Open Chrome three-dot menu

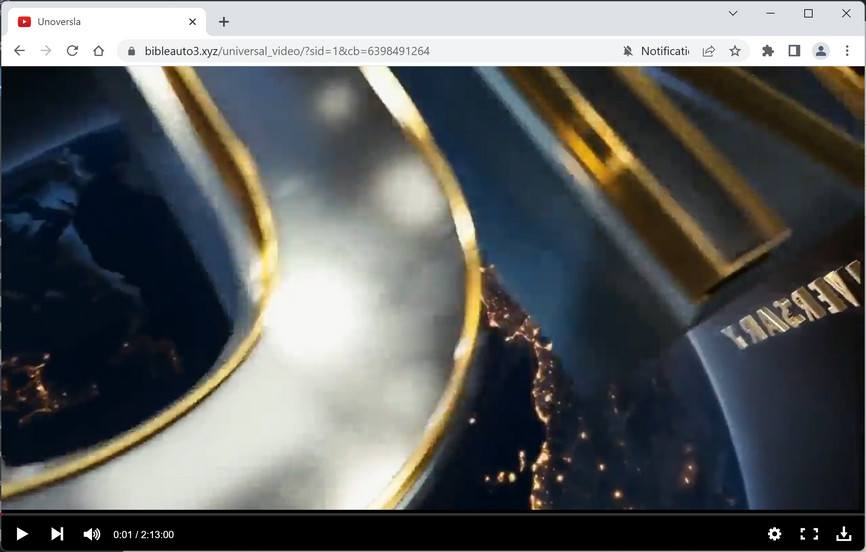[x=847, y=51]
